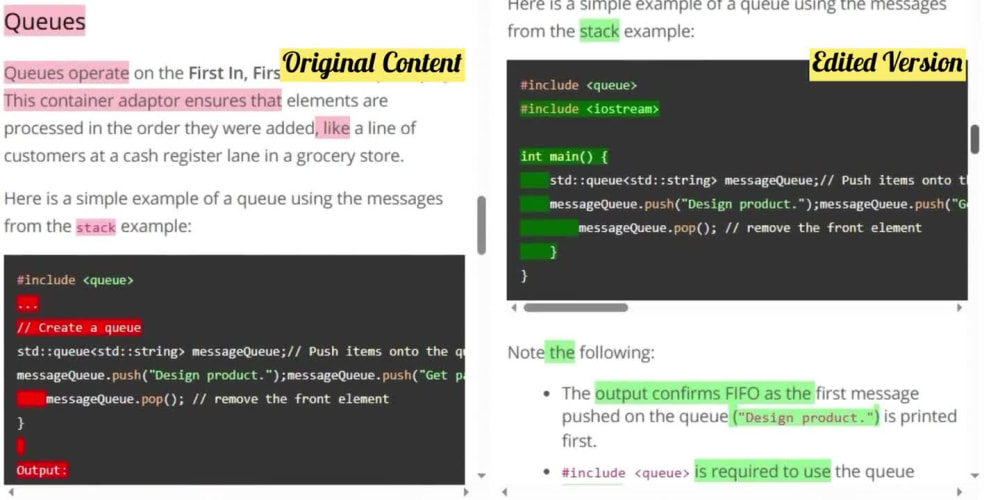The height and width of the screenshot is (500, 1000).
Task: Click the down scroll arrow of original pane
Action: 482,475
